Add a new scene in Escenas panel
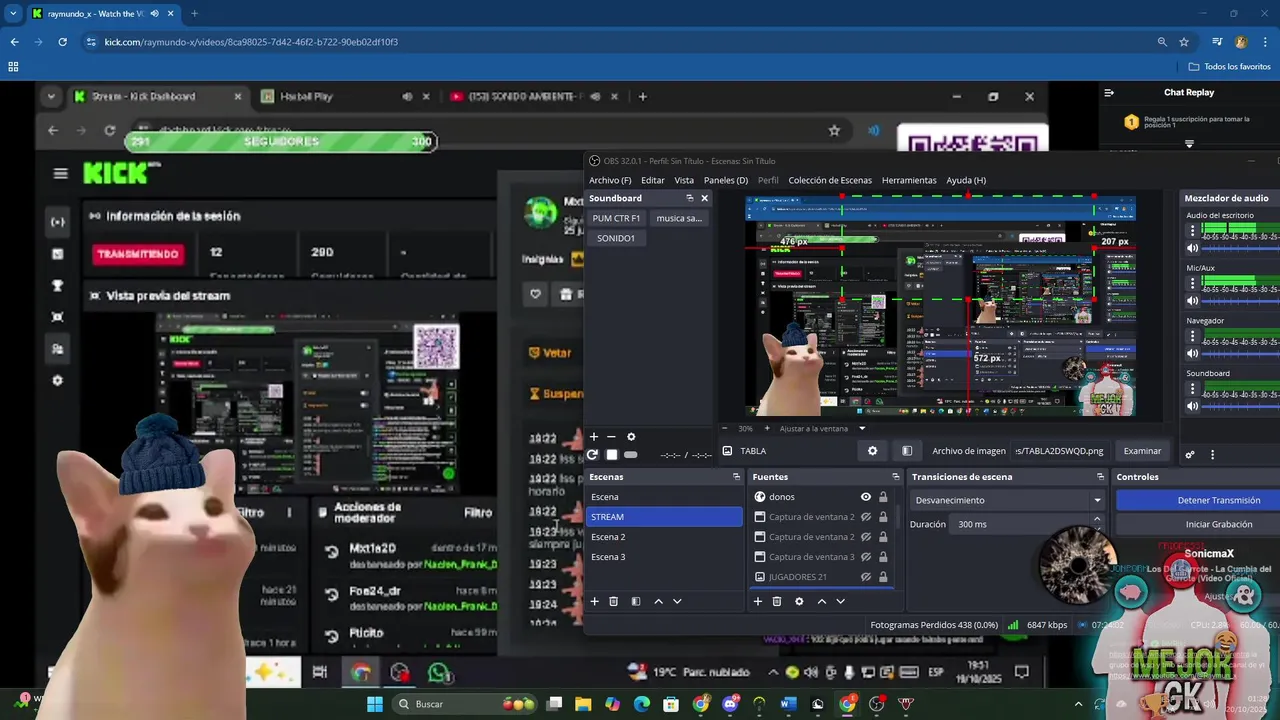The width and height of the screenshot is (1280, 720). tap(594, 602)
